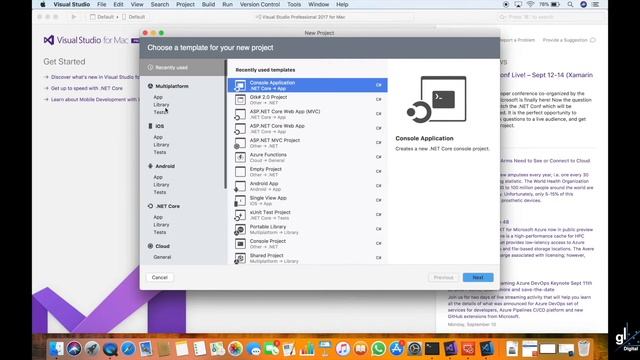Click the Gtk# 2.0 Project template icon
Image resolution: width=640 pixels, height=360 pixels.
[240, 100]
